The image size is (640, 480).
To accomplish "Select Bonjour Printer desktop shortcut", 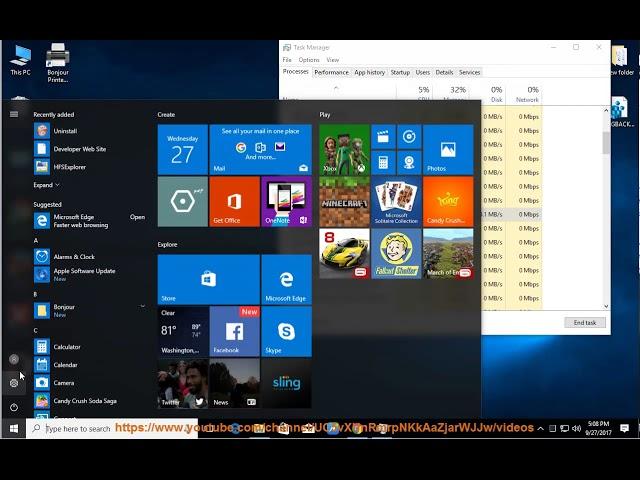I will coord(58,62).
